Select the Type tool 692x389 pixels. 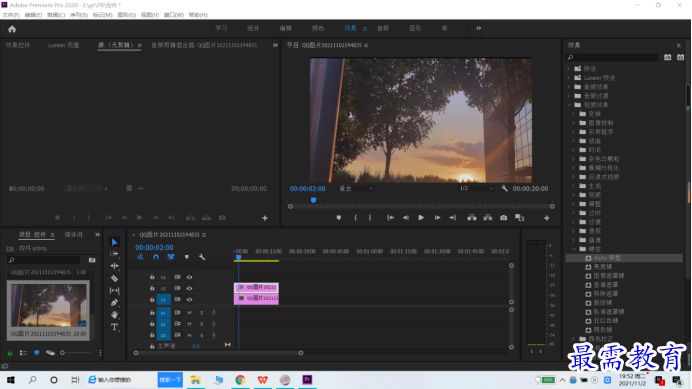(114, 327)
